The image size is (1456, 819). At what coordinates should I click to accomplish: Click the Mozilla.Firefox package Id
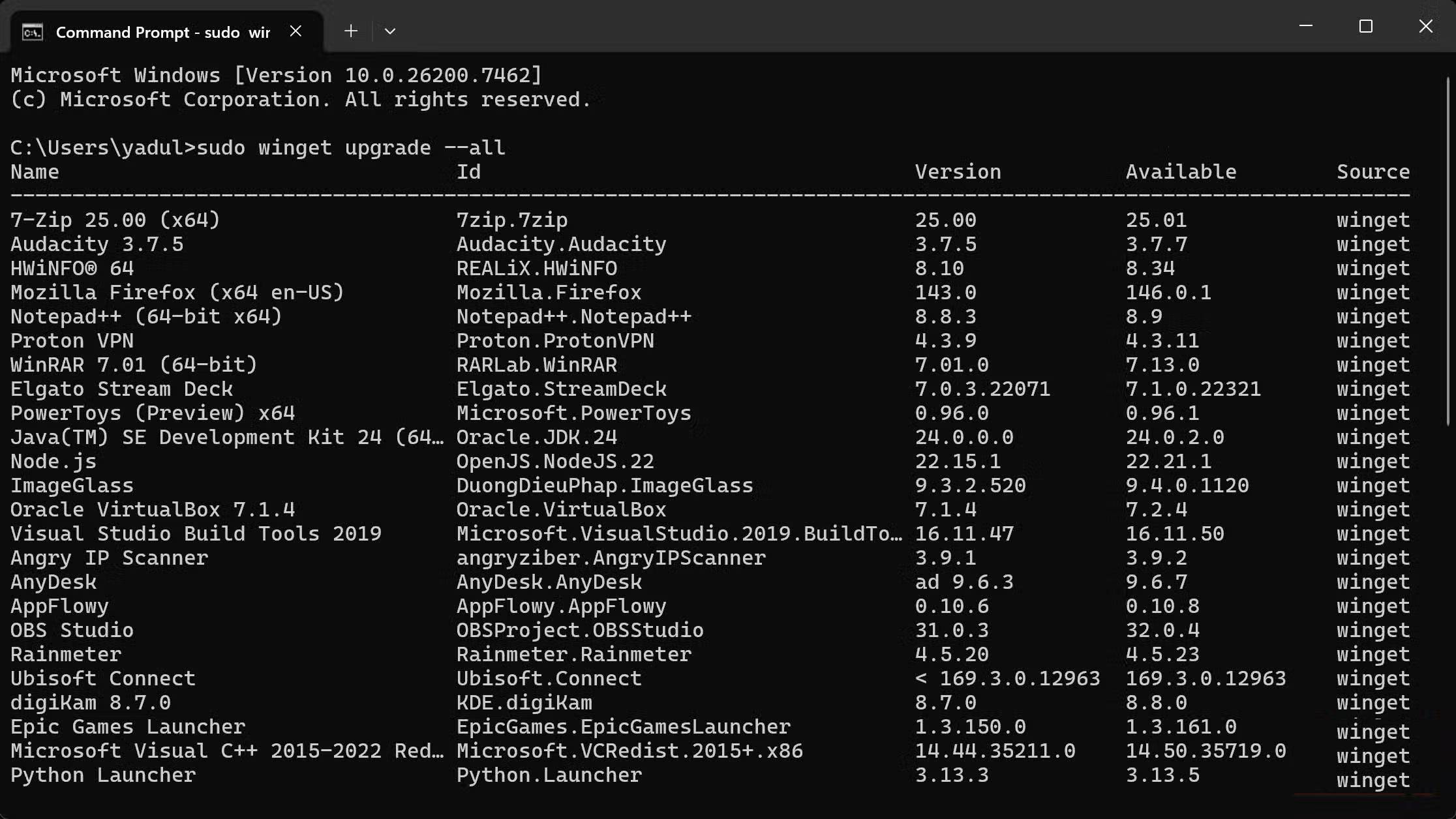point(549,293)
